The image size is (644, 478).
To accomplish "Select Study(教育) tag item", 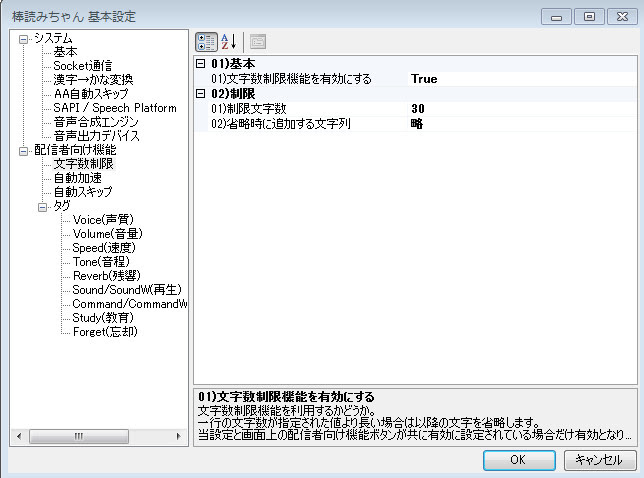I will click(x=103, y=317).
